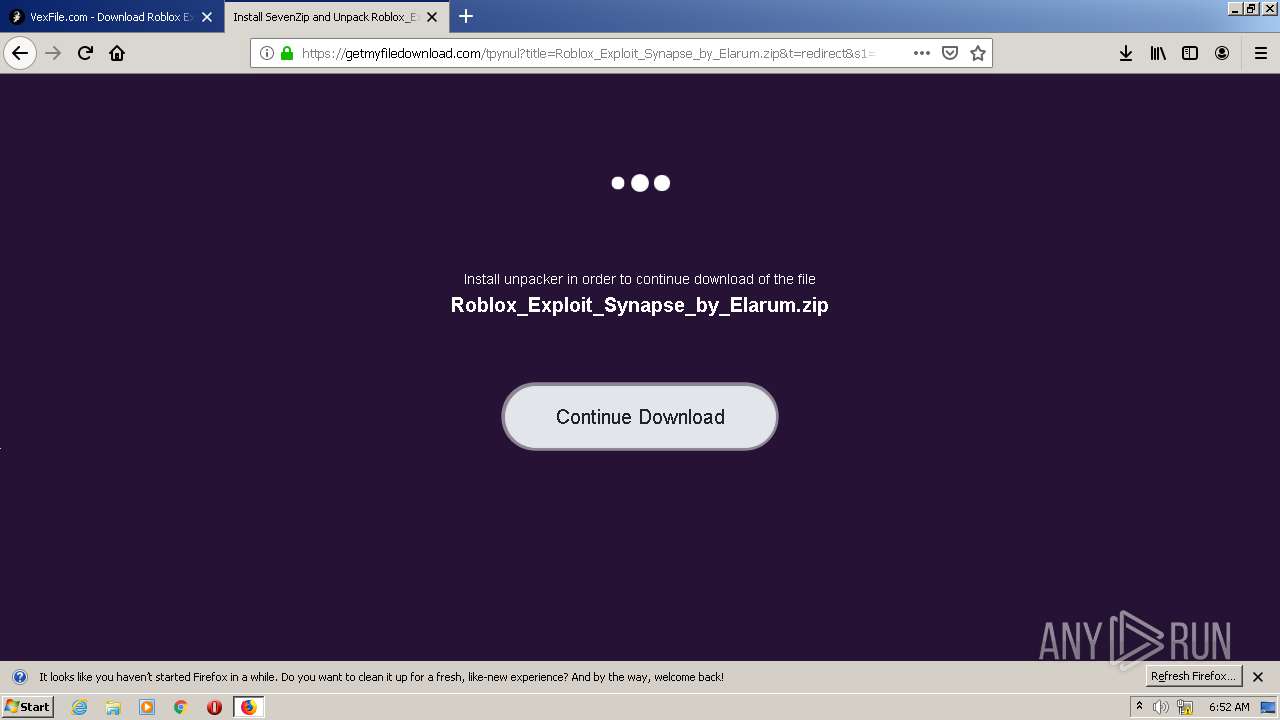Restore down the Firefox window
The image size is (1280, 720).
(x=1251, y=8)
